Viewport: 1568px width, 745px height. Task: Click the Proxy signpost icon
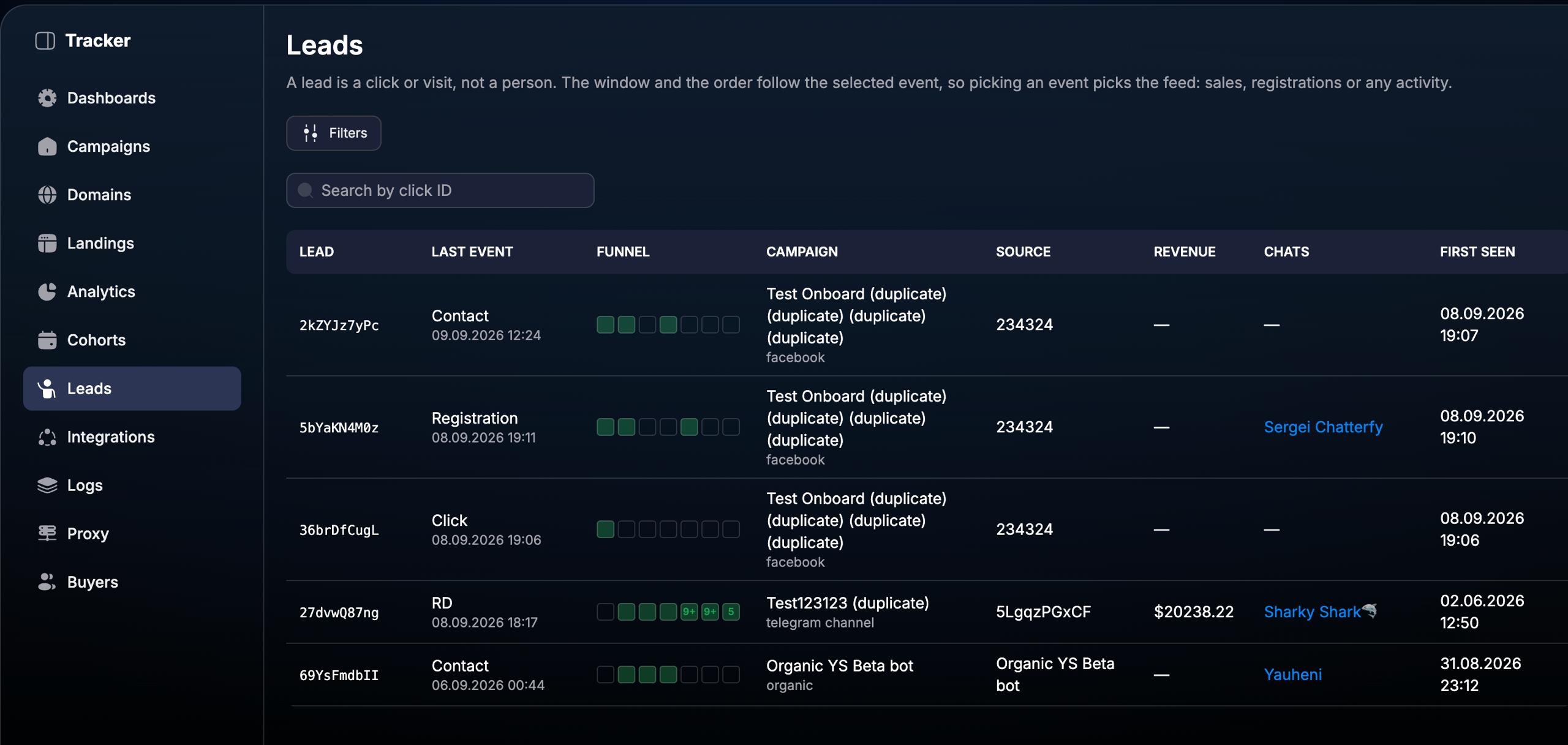point(47,533)
